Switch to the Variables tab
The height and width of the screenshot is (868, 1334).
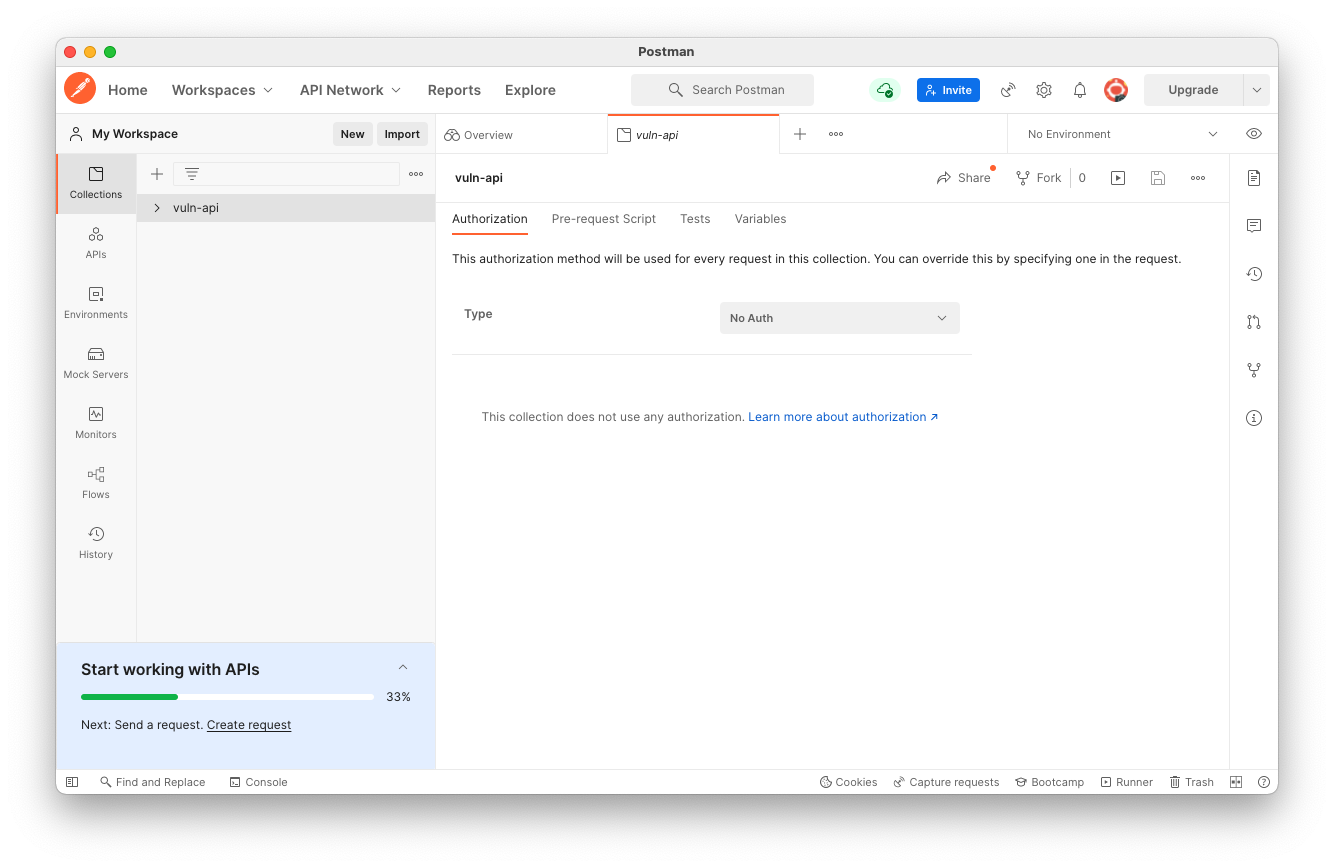pos(760,219)
